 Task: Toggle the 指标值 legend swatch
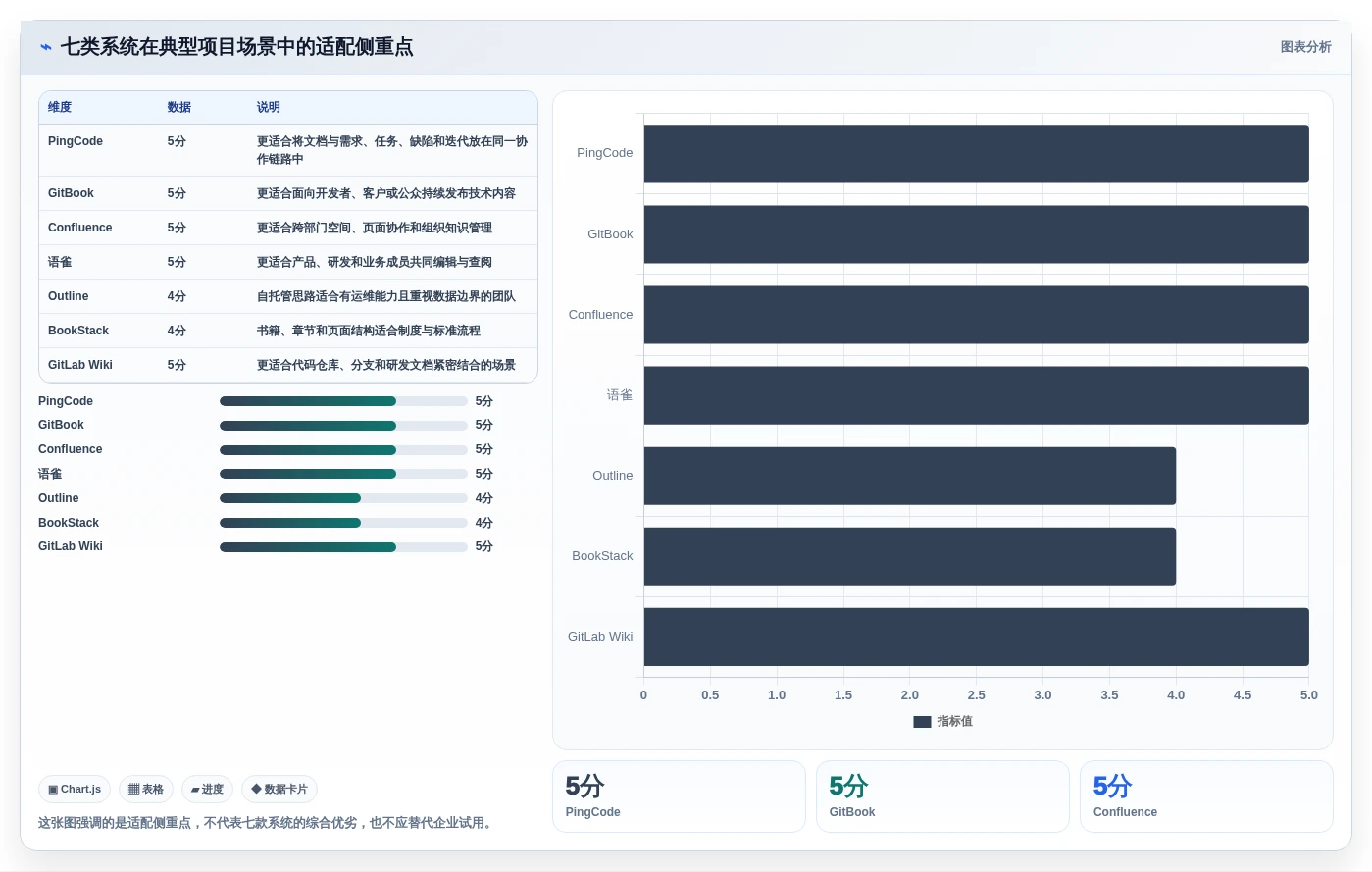[922, 722]
